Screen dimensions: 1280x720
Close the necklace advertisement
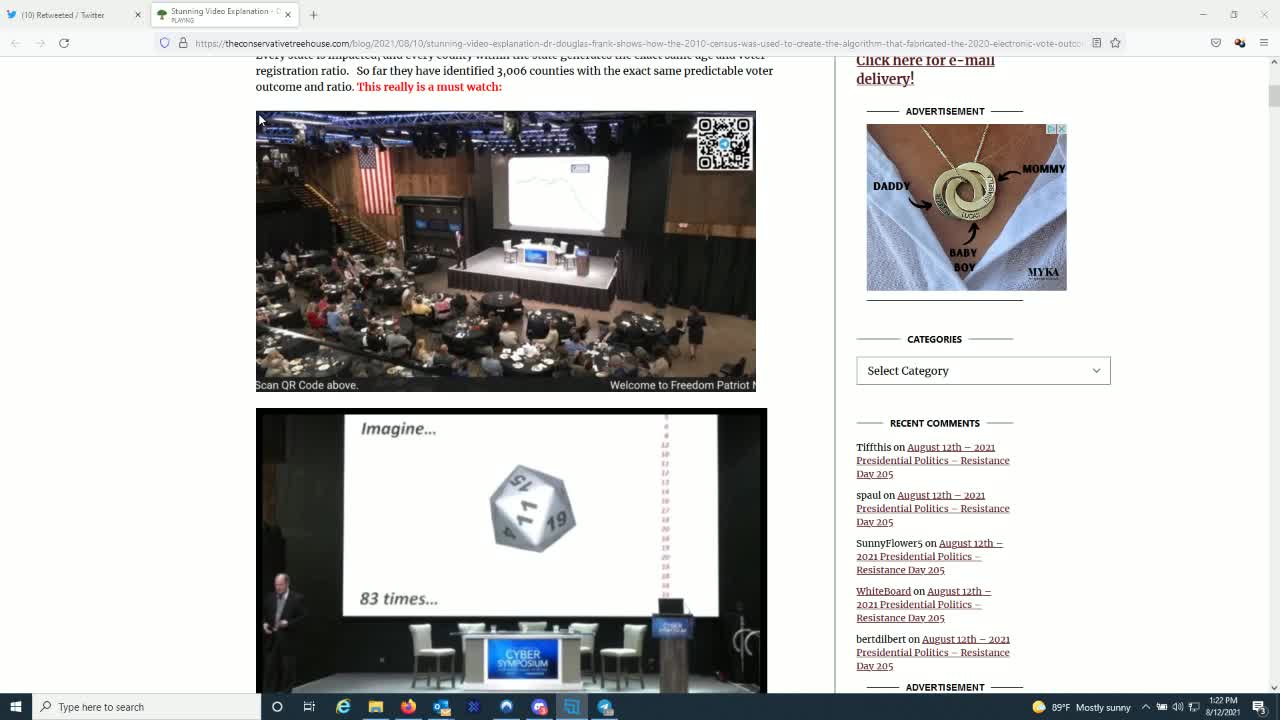[1062, 129]
